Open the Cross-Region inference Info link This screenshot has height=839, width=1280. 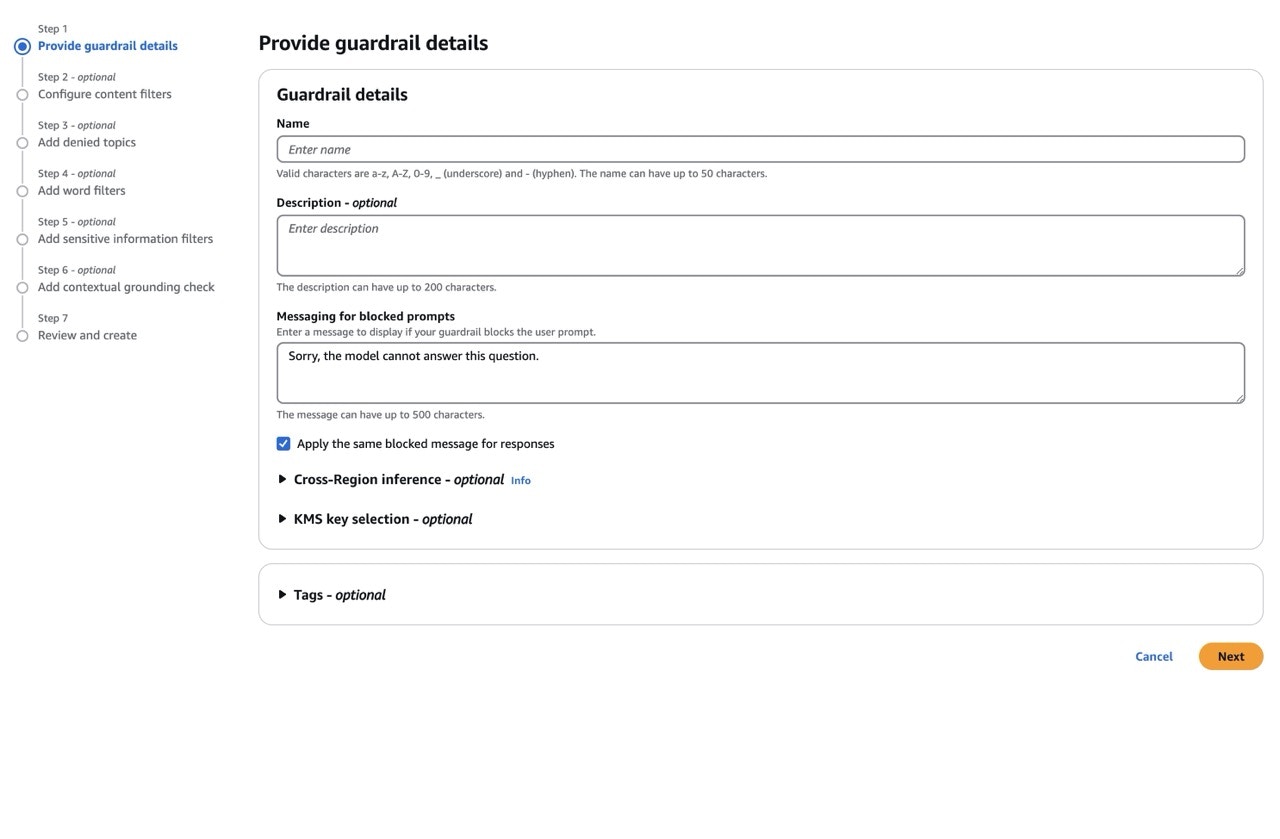(x=520, y=480)
